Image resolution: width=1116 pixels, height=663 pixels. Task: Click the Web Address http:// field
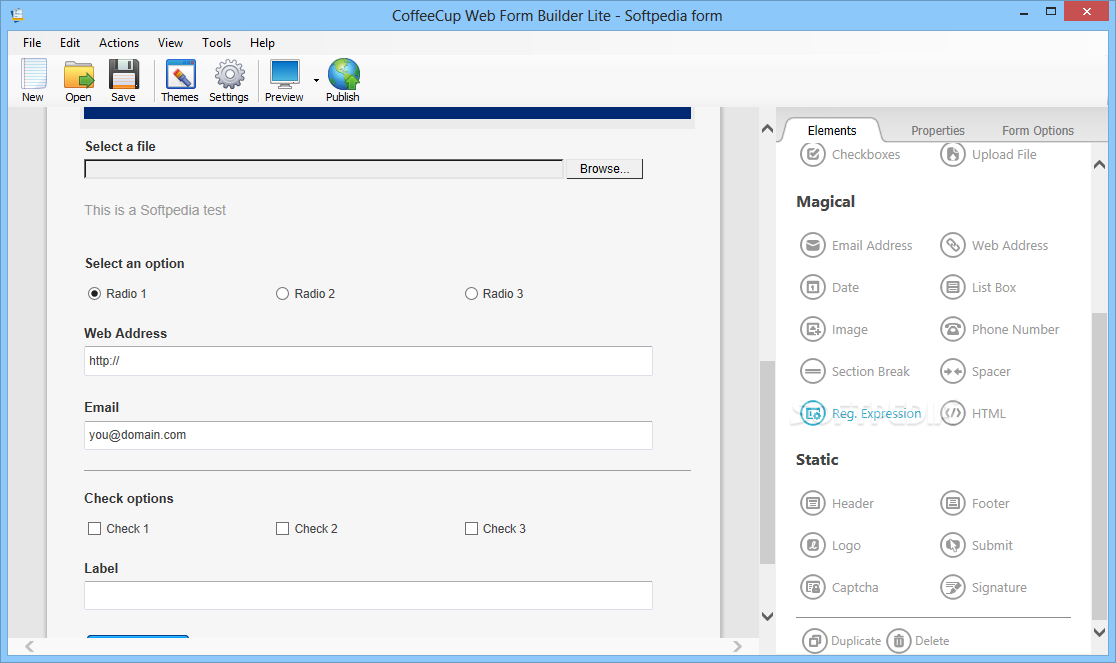(x=368, y=361)
